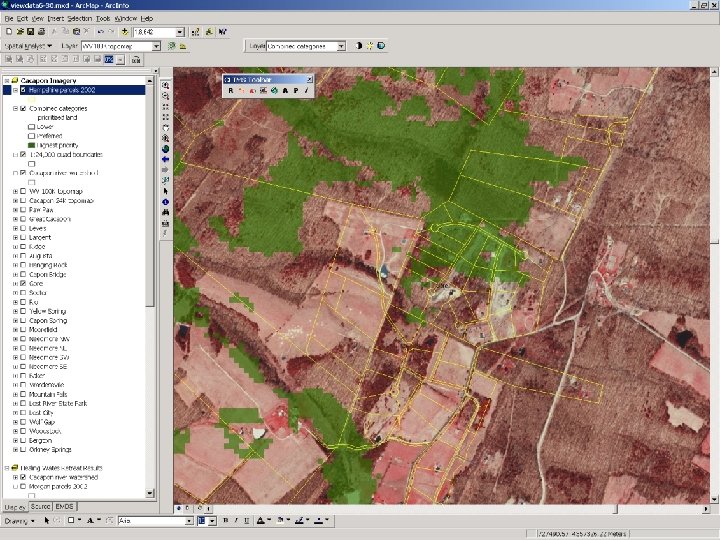
Task: Open the Selection menu
Action: pyautogui.click(x=79, y=19)
